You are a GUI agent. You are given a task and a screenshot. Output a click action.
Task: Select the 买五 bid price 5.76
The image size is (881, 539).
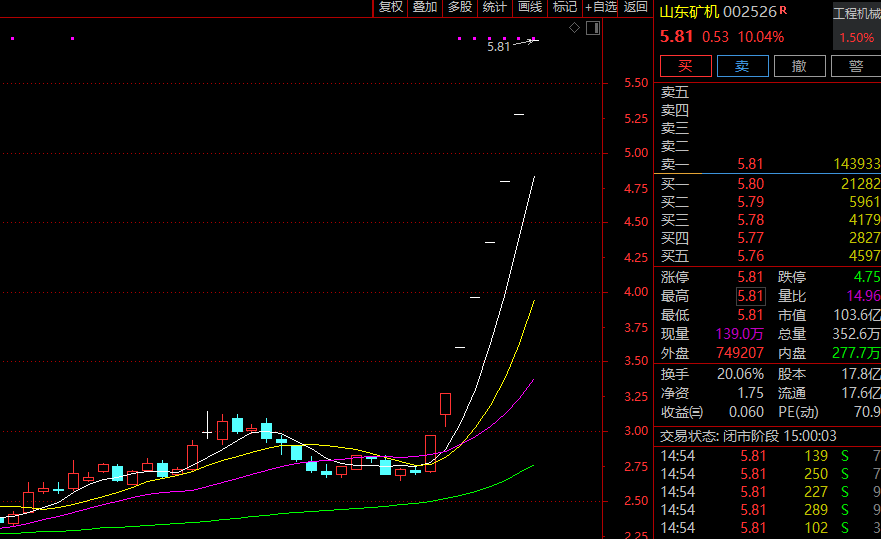coord(750,256)
